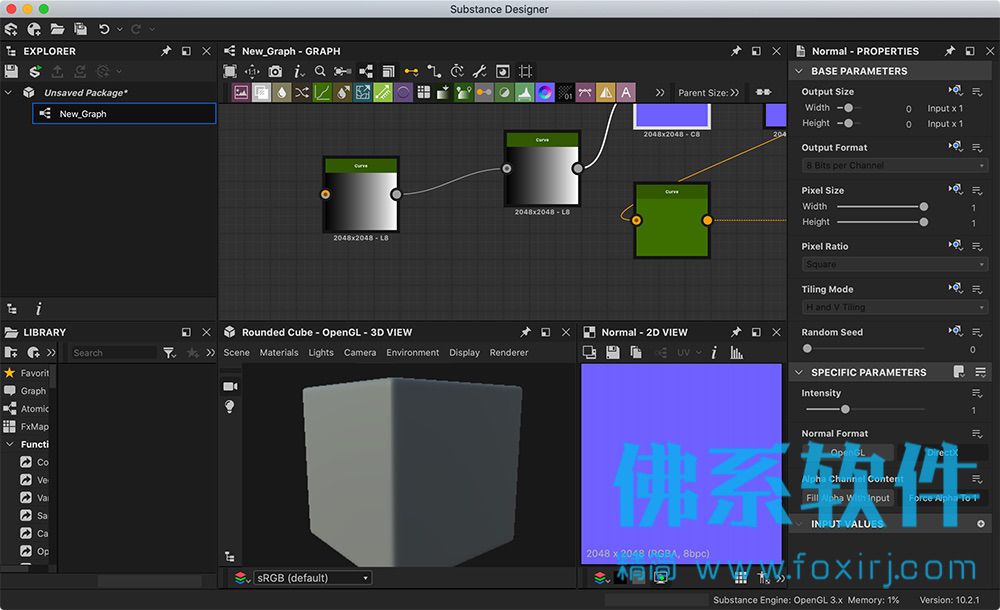1000x610 pixels.
Task: Expand the hidden node bar items chevron
Action: tap(659, 93)
